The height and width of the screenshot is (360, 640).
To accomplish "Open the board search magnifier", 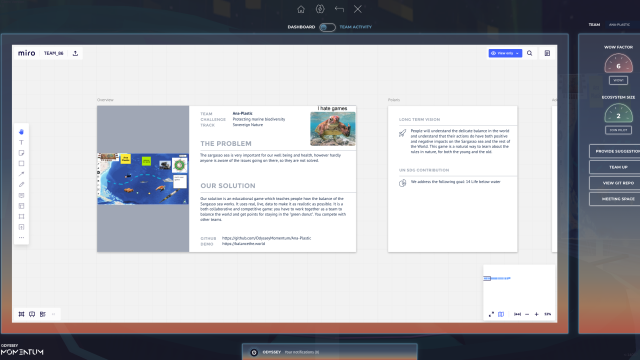I will point(529,53).
